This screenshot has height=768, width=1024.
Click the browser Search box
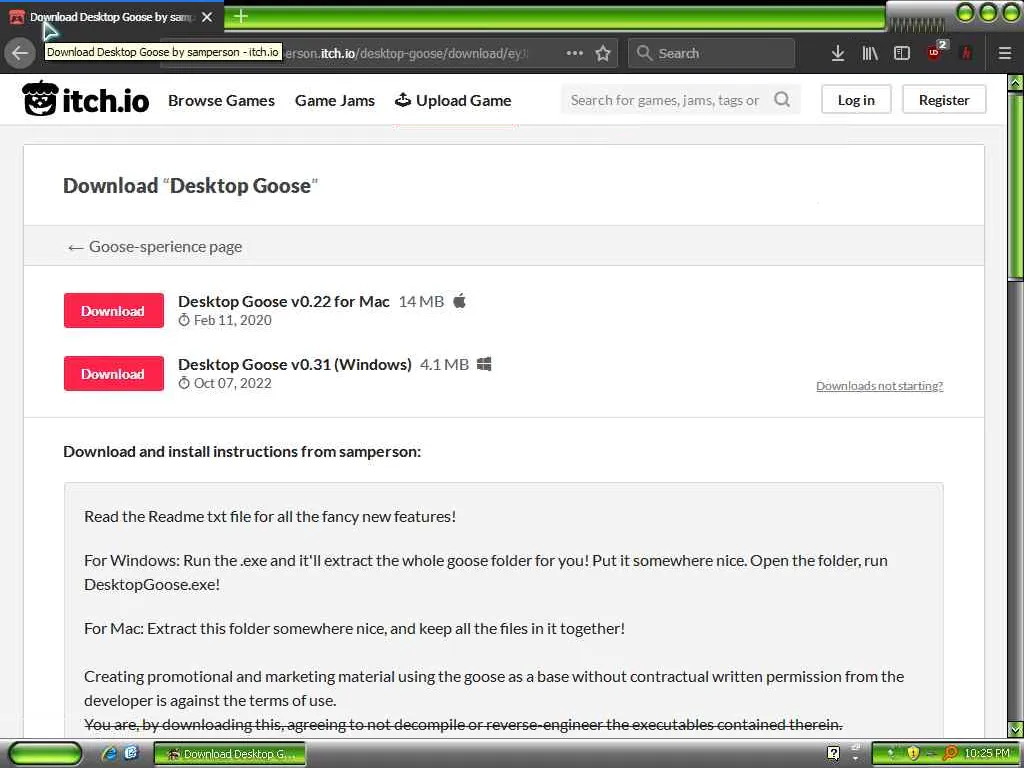[x=711, y=53]
